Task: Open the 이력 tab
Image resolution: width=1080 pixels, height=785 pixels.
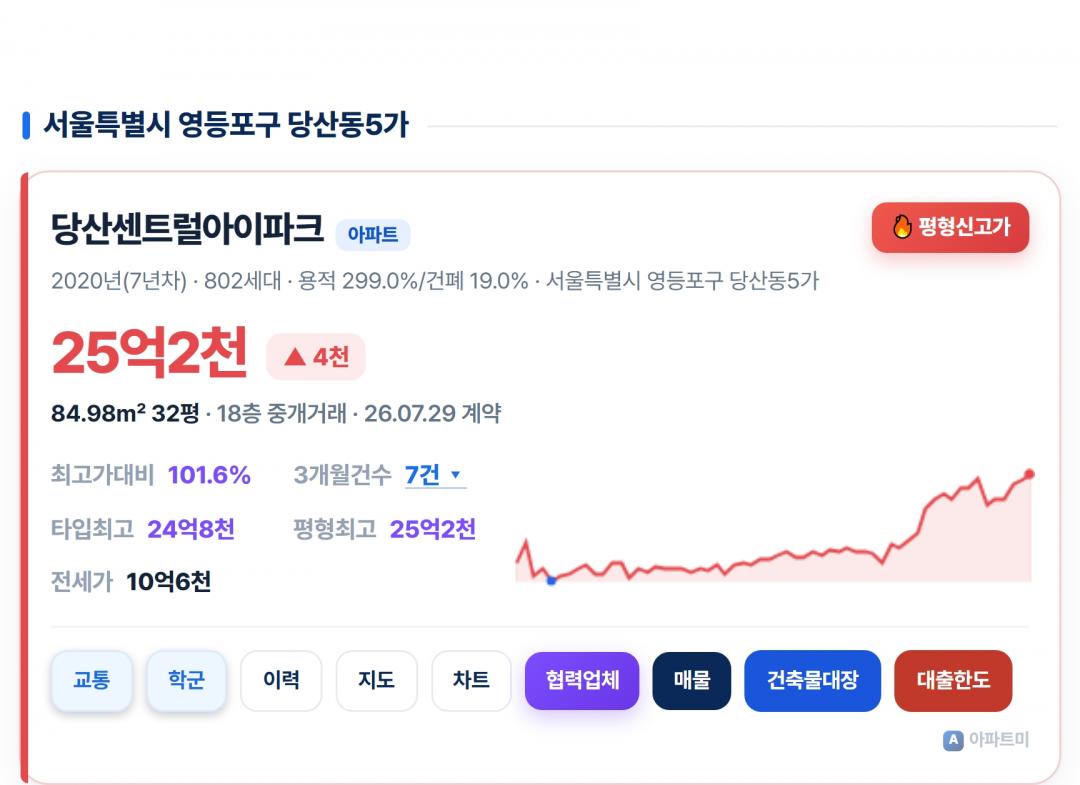Action: coord(281,680)
